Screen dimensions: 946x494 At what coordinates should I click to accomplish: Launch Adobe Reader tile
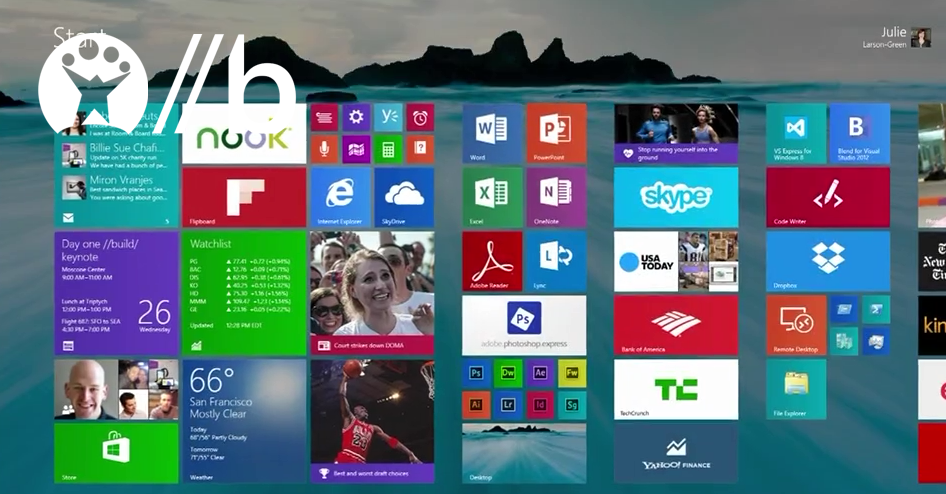coord(491,261)
